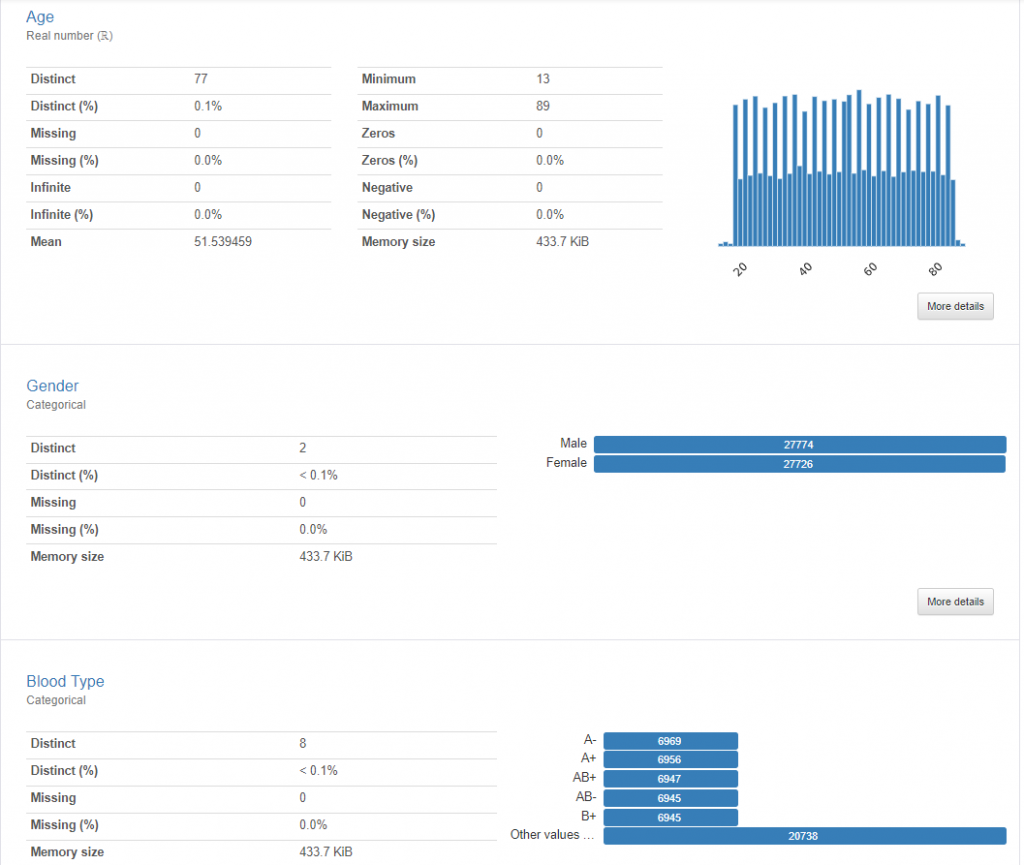1024x865 pixels.
Task: Click the Age Distinct value 77
Action: pyautogui.click(x=200, y=79)
